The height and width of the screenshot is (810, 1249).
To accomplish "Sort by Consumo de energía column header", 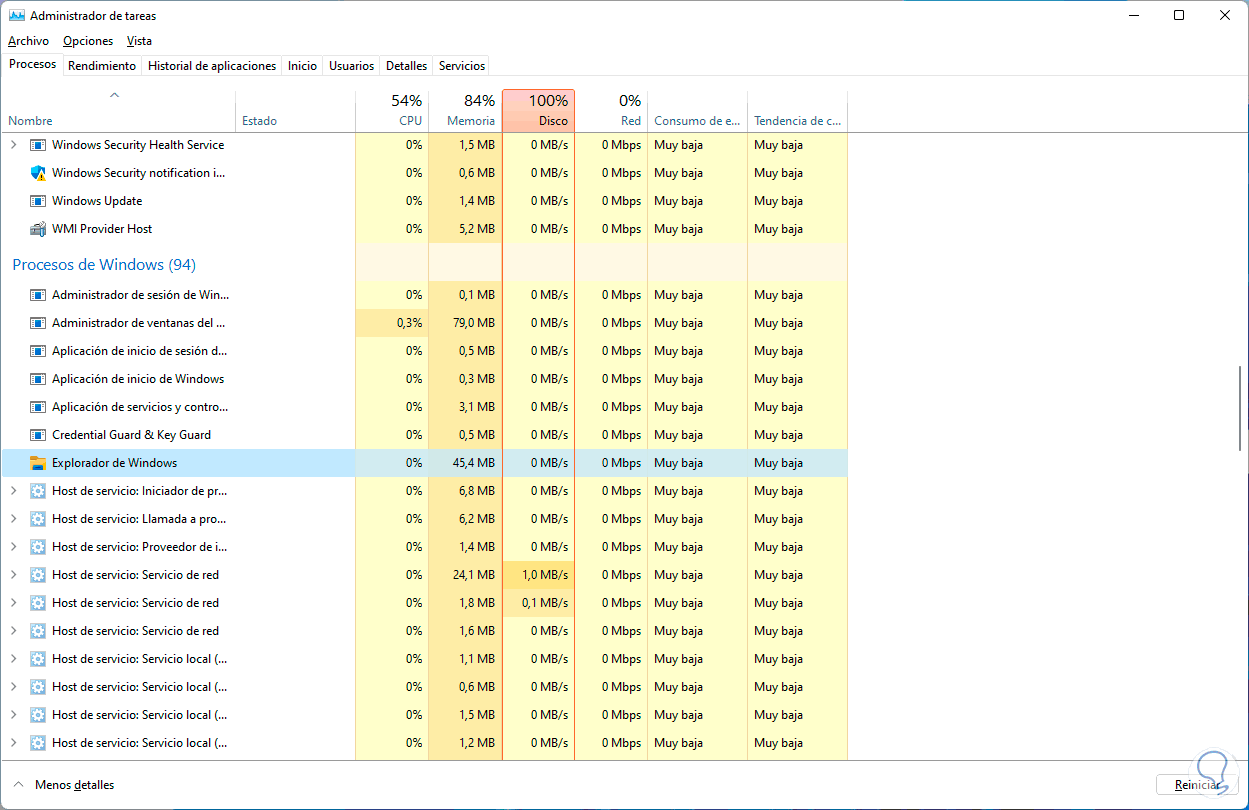I will click(x=698, y=111).
